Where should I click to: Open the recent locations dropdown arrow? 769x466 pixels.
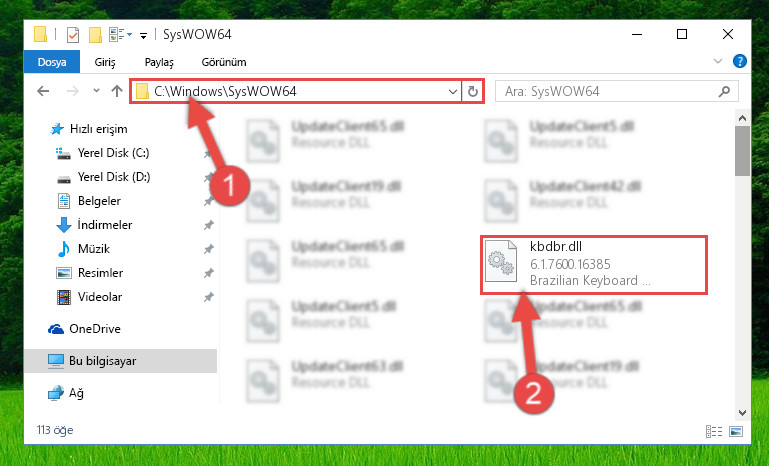96,91
